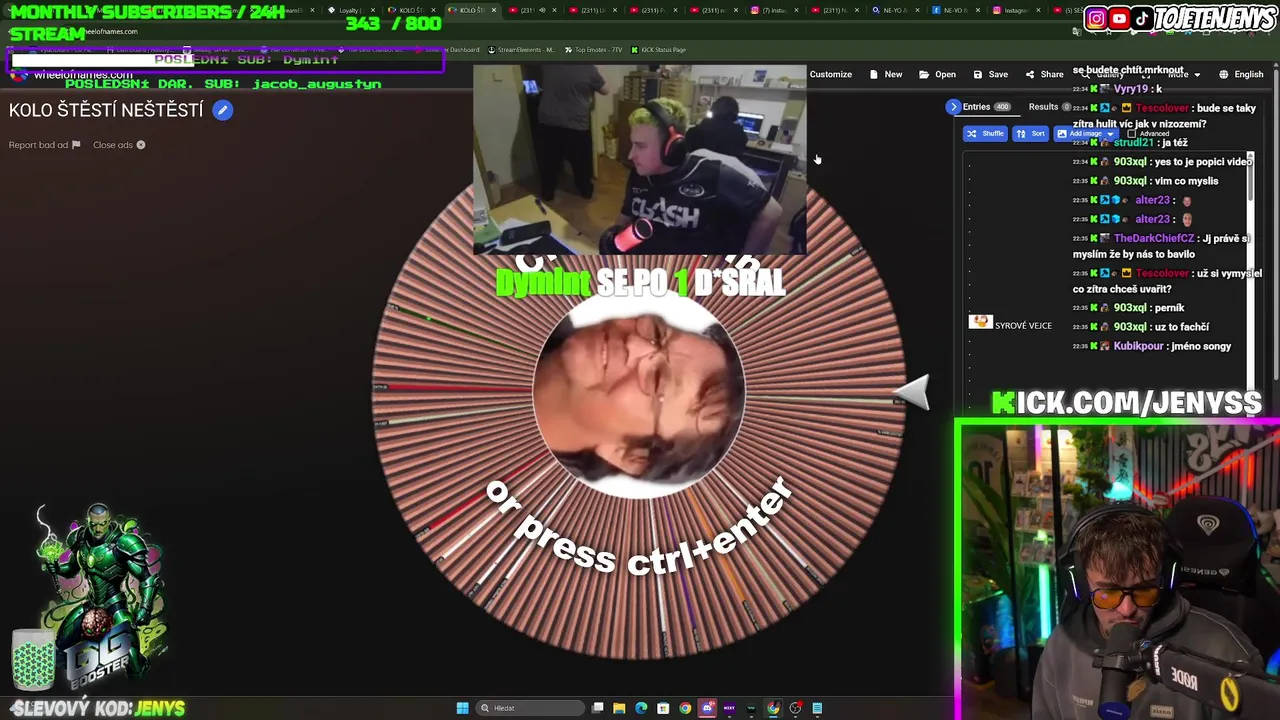Open Microsoft Store from the taskbar
Screen dimensions: 1280x720
point(663,708)
